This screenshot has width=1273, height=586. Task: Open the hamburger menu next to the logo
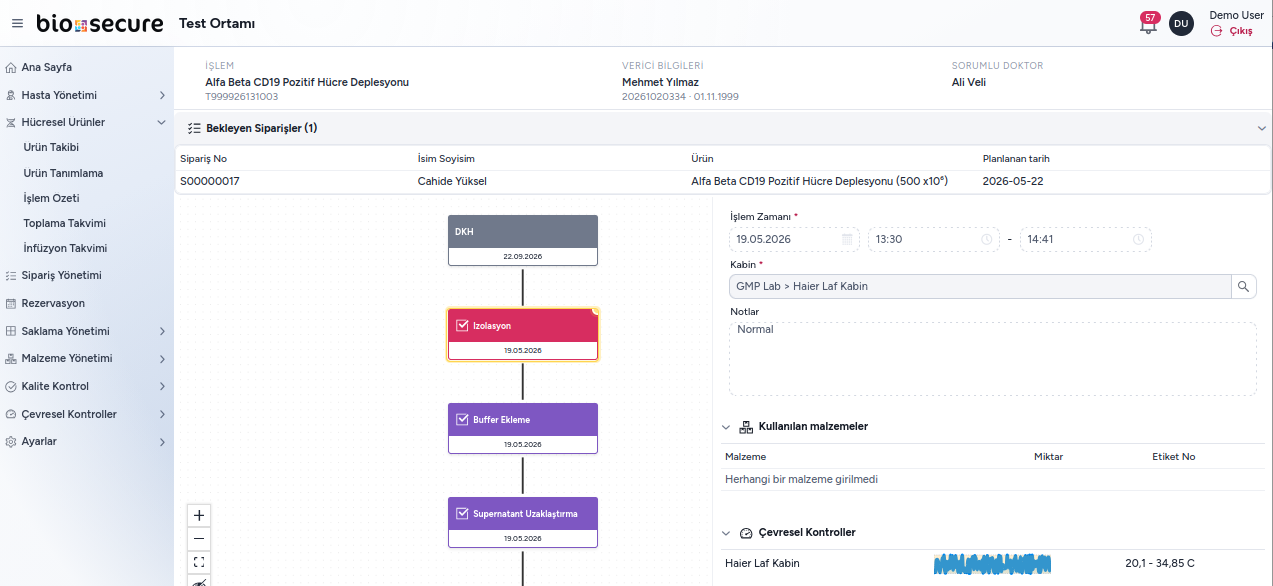17,23
